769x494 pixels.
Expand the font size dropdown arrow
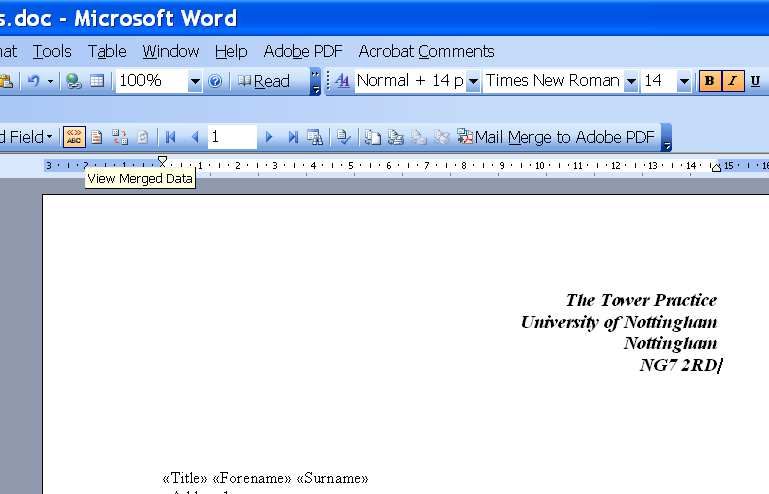(684, 81)
